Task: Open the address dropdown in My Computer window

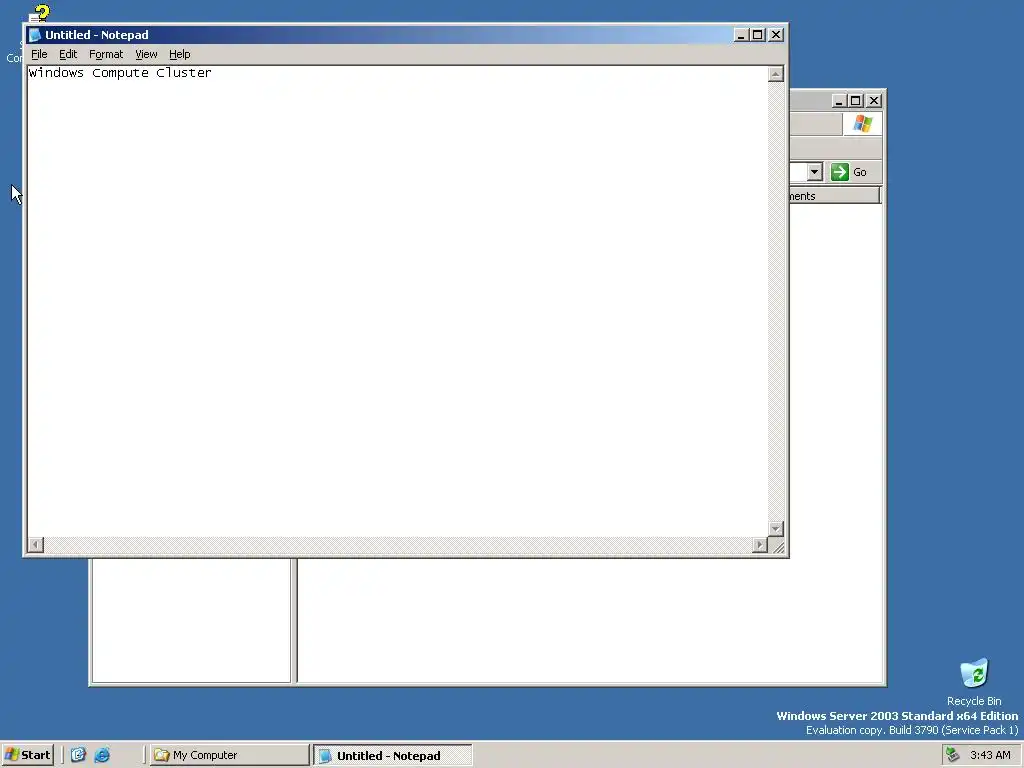Action: coord(814,172)
